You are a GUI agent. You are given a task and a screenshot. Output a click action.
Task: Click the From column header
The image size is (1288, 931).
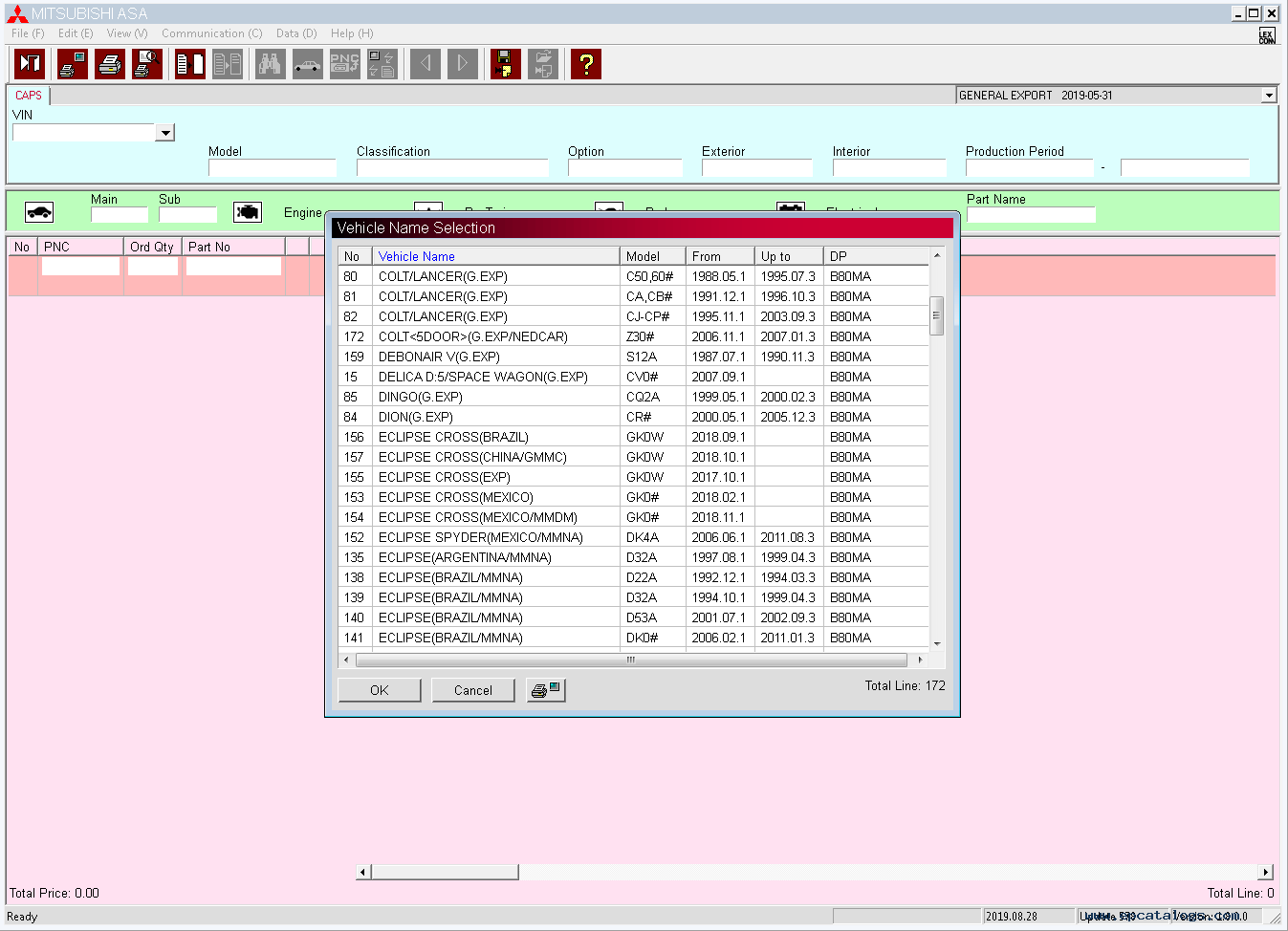(721, 256)
